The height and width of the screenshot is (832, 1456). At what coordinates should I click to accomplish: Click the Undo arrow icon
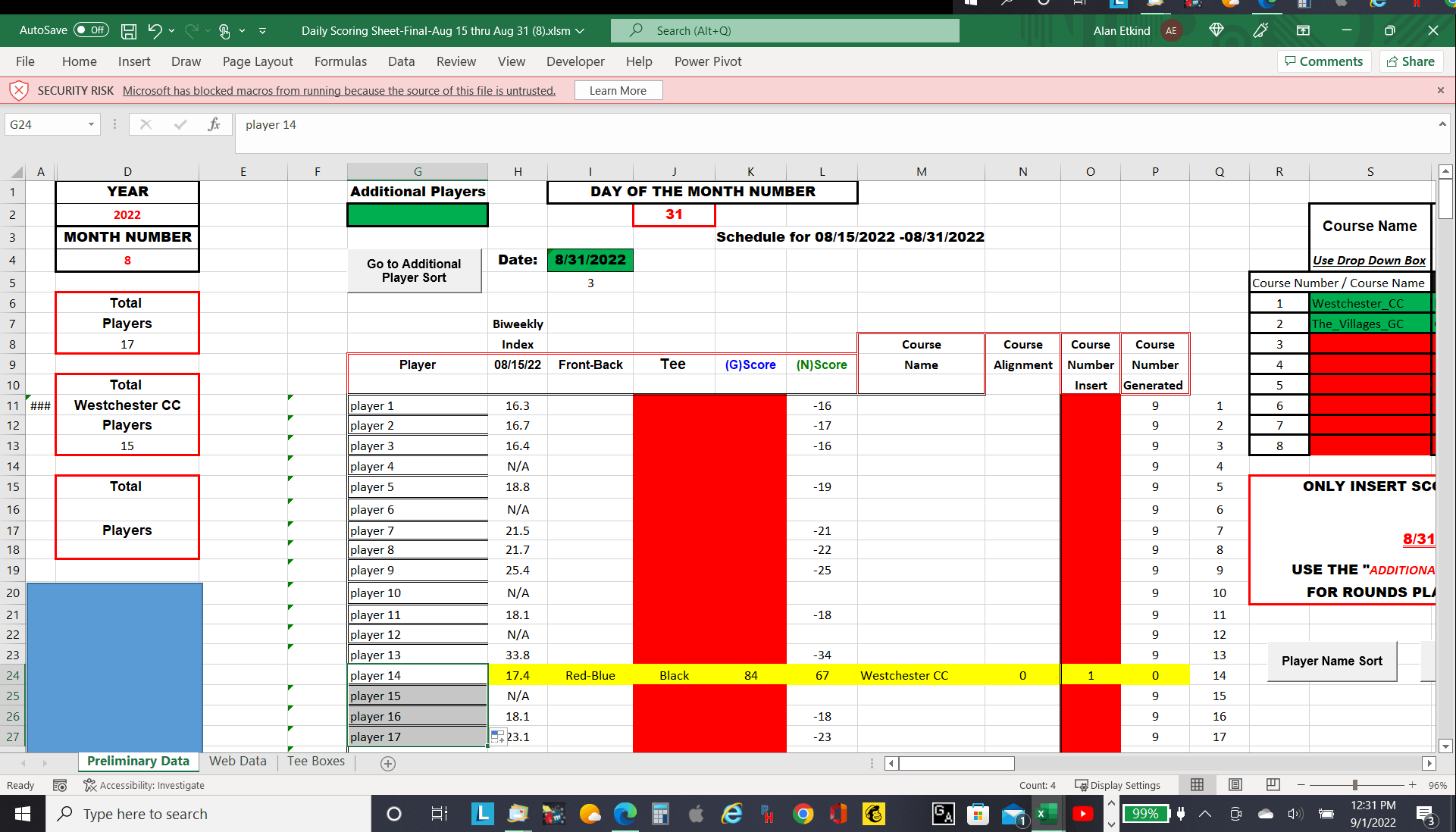(x=155, y=31)
